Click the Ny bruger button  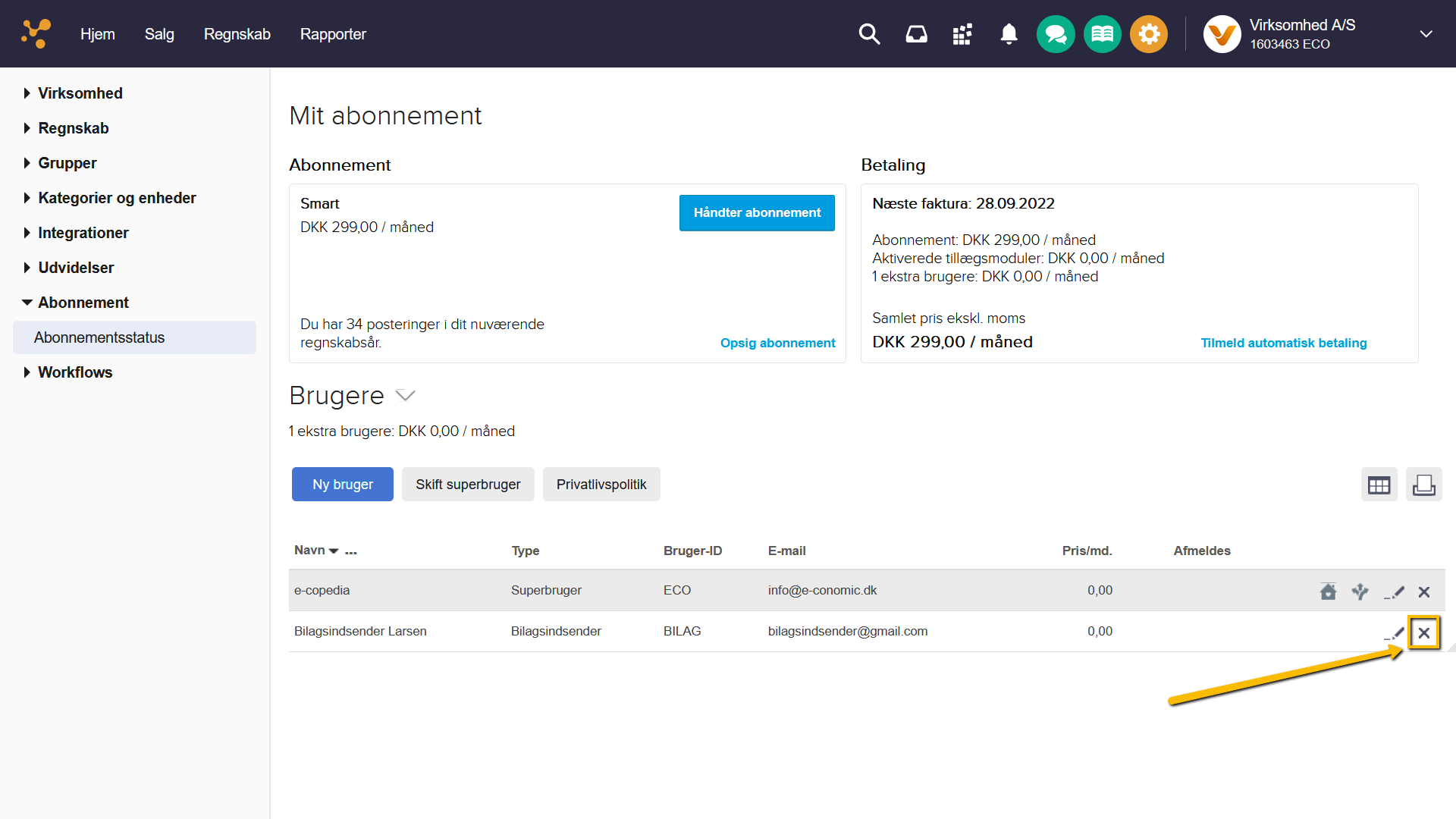342,485
